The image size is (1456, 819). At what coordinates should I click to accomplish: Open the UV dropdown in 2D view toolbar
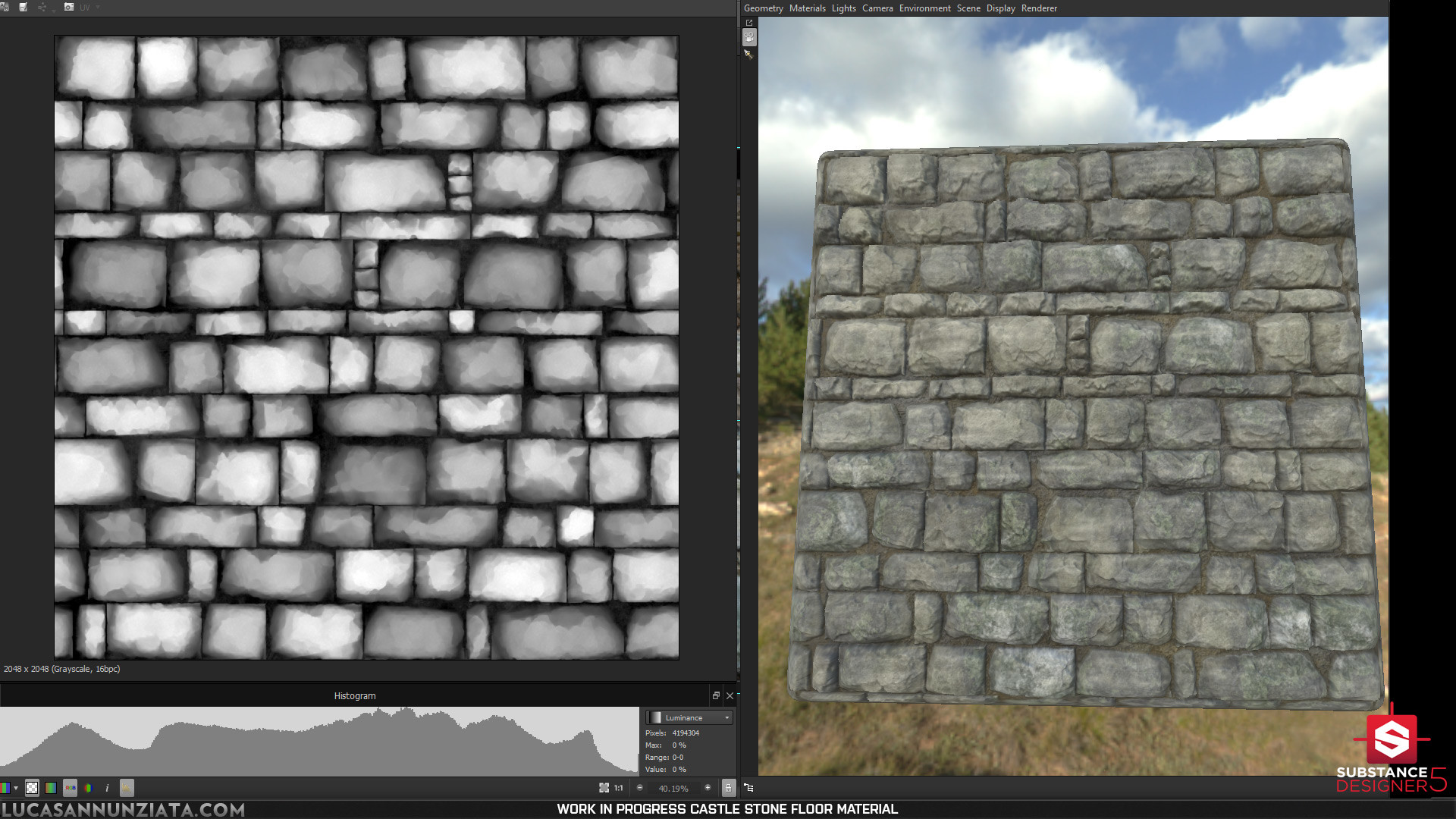[89, 8]
